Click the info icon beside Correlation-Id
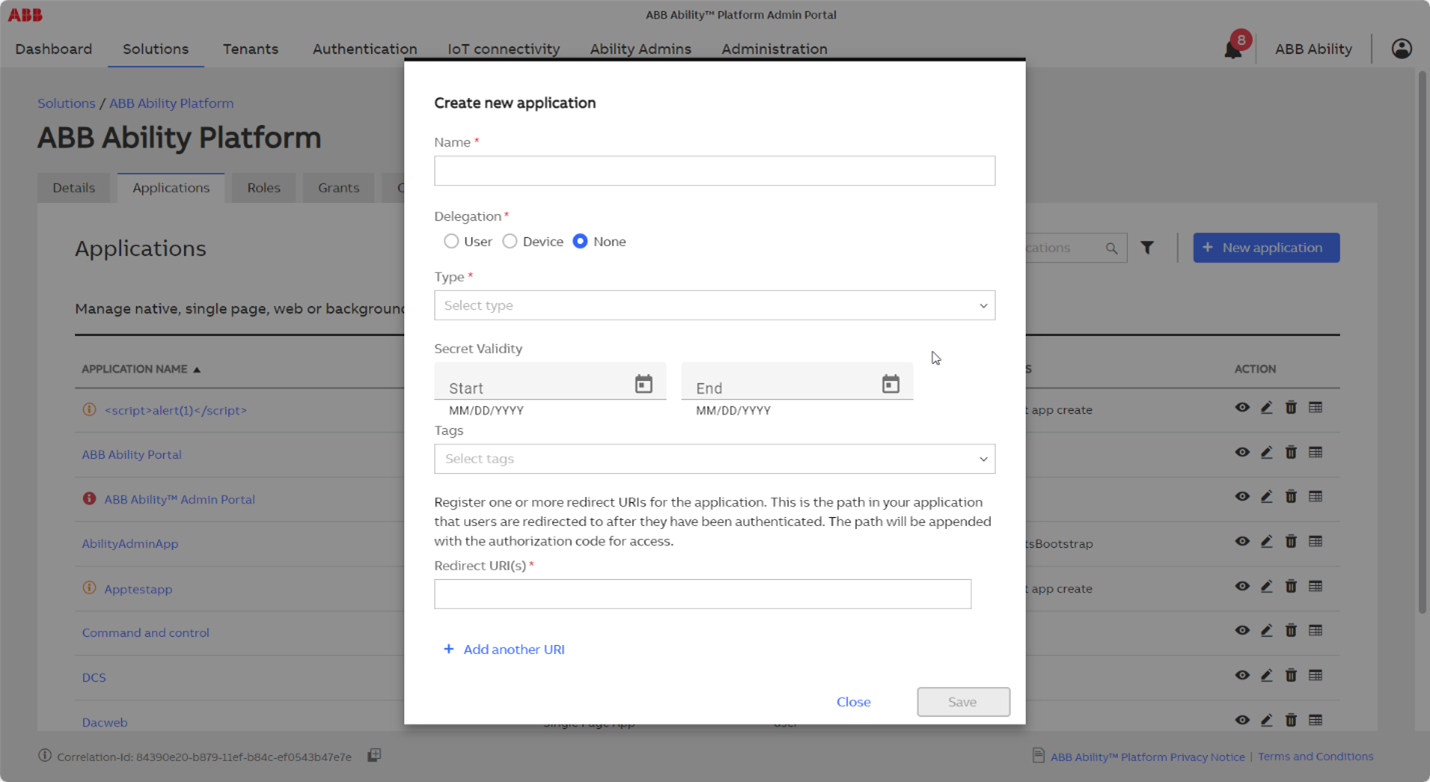 [45, 756]
